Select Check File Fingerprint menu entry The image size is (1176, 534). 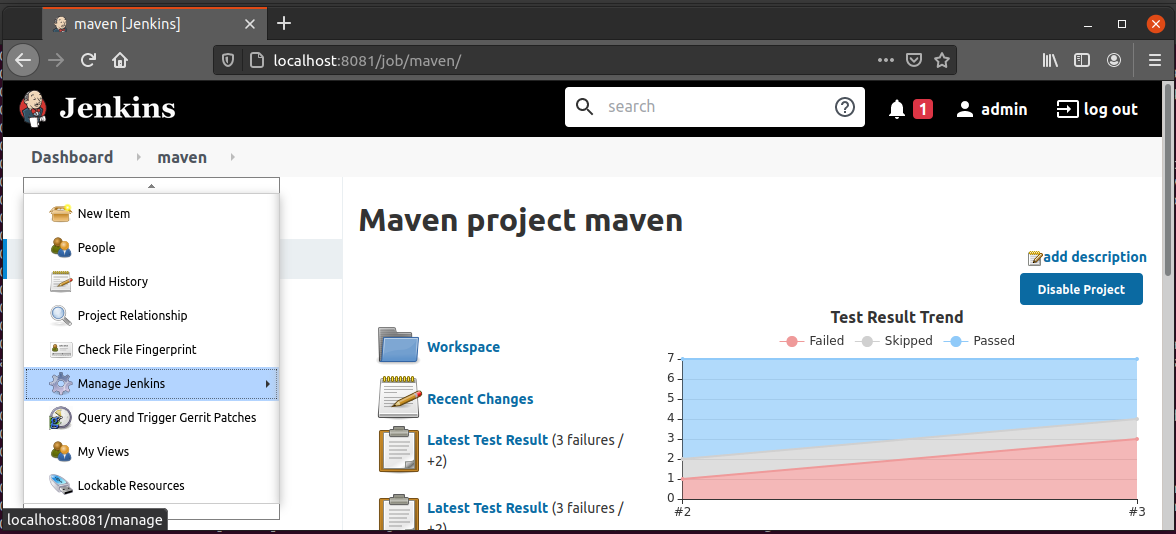pos(152,350)
